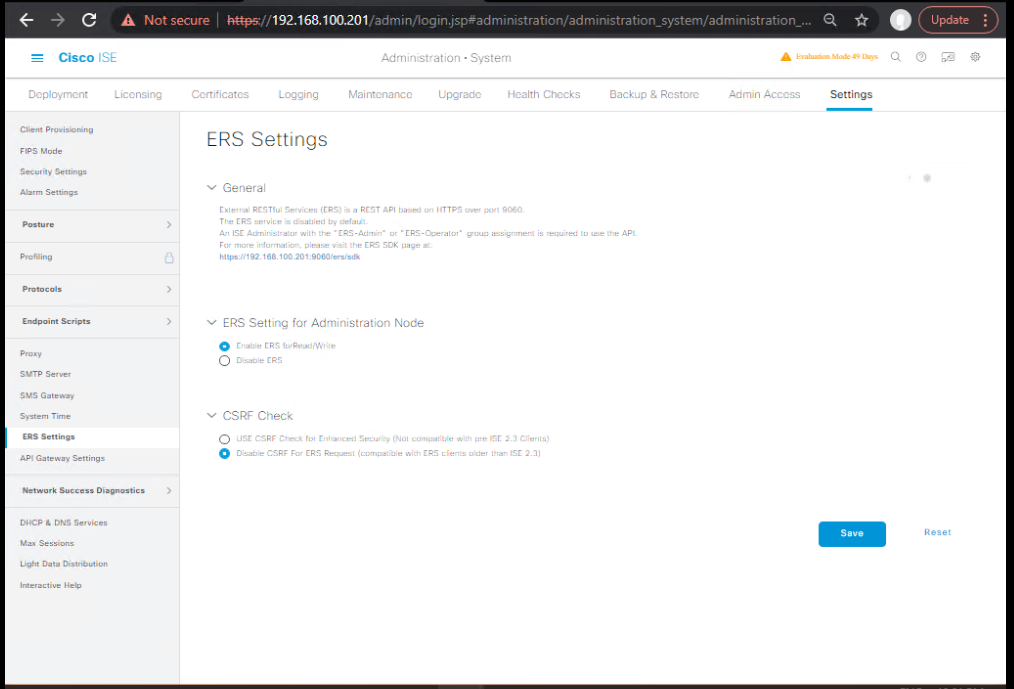Open the ERS SDK page link
This screenshot has width=1014, height=689.
click(289, 257)
